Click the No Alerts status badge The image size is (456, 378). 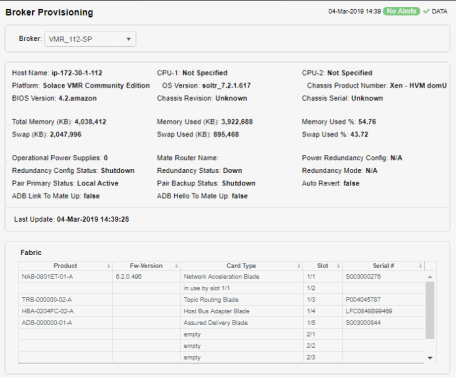401,11
